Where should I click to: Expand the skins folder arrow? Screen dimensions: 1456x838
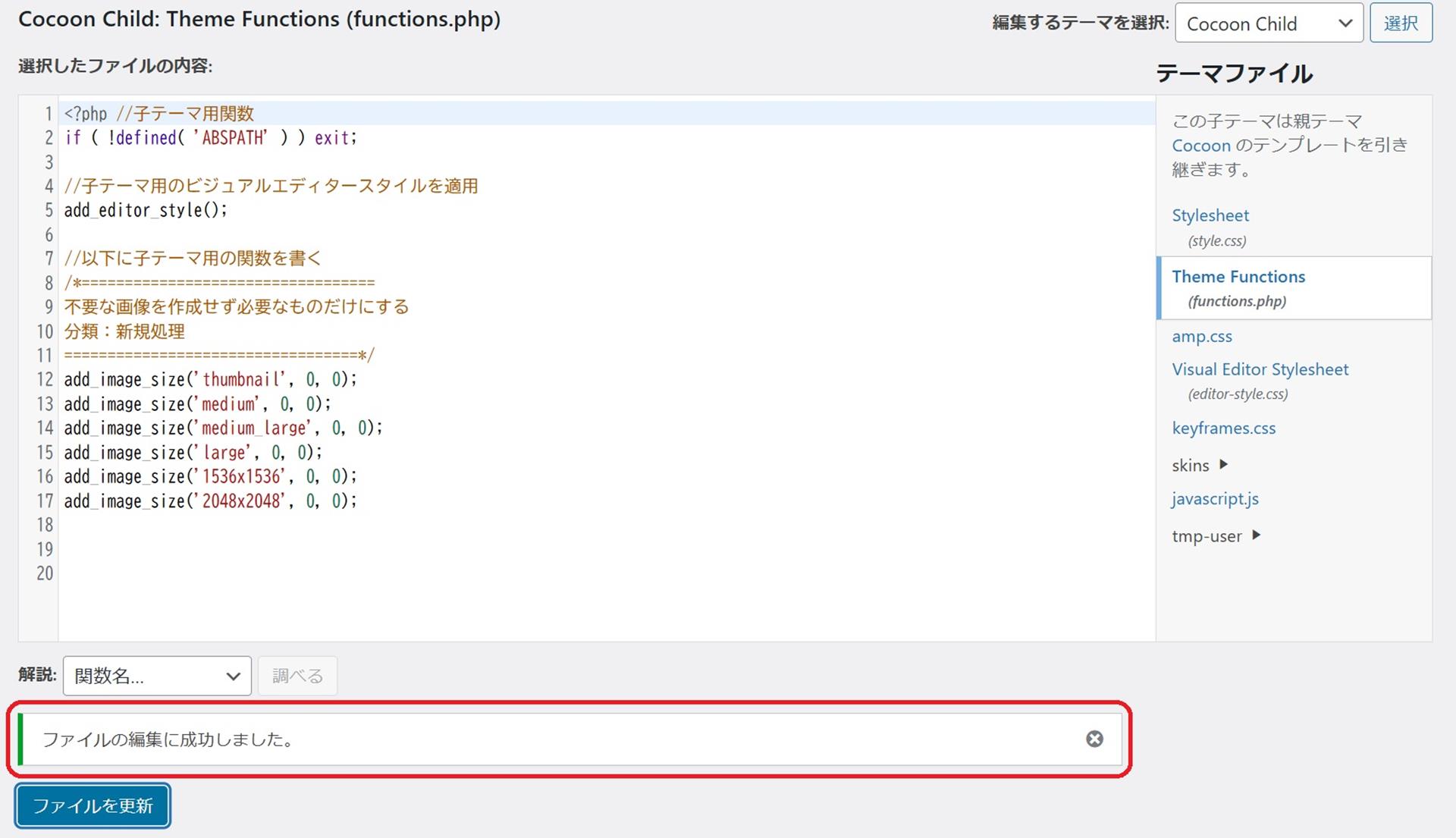pyautogui.click(x=1223, y=464)
